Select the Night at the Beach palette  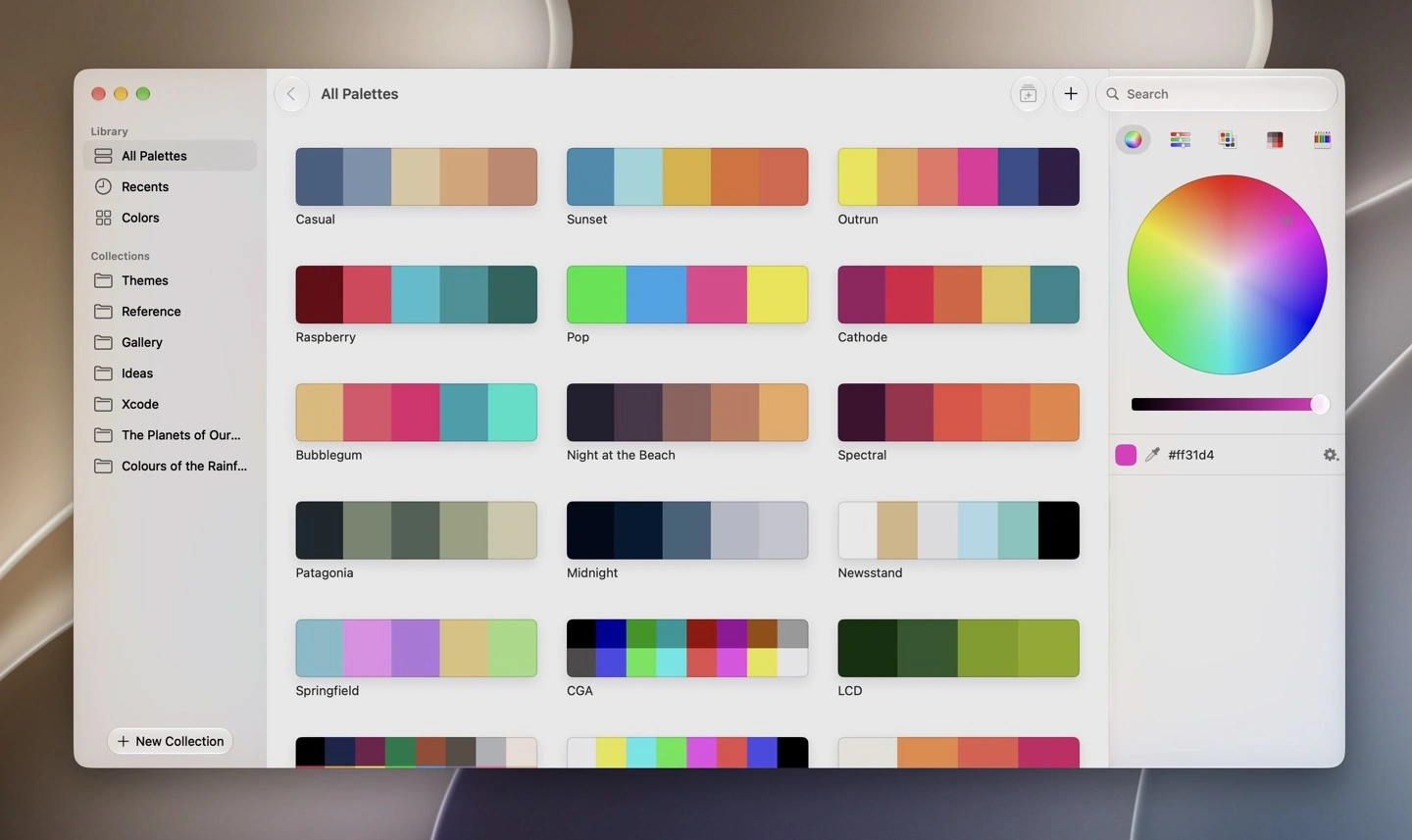(687, 413)
